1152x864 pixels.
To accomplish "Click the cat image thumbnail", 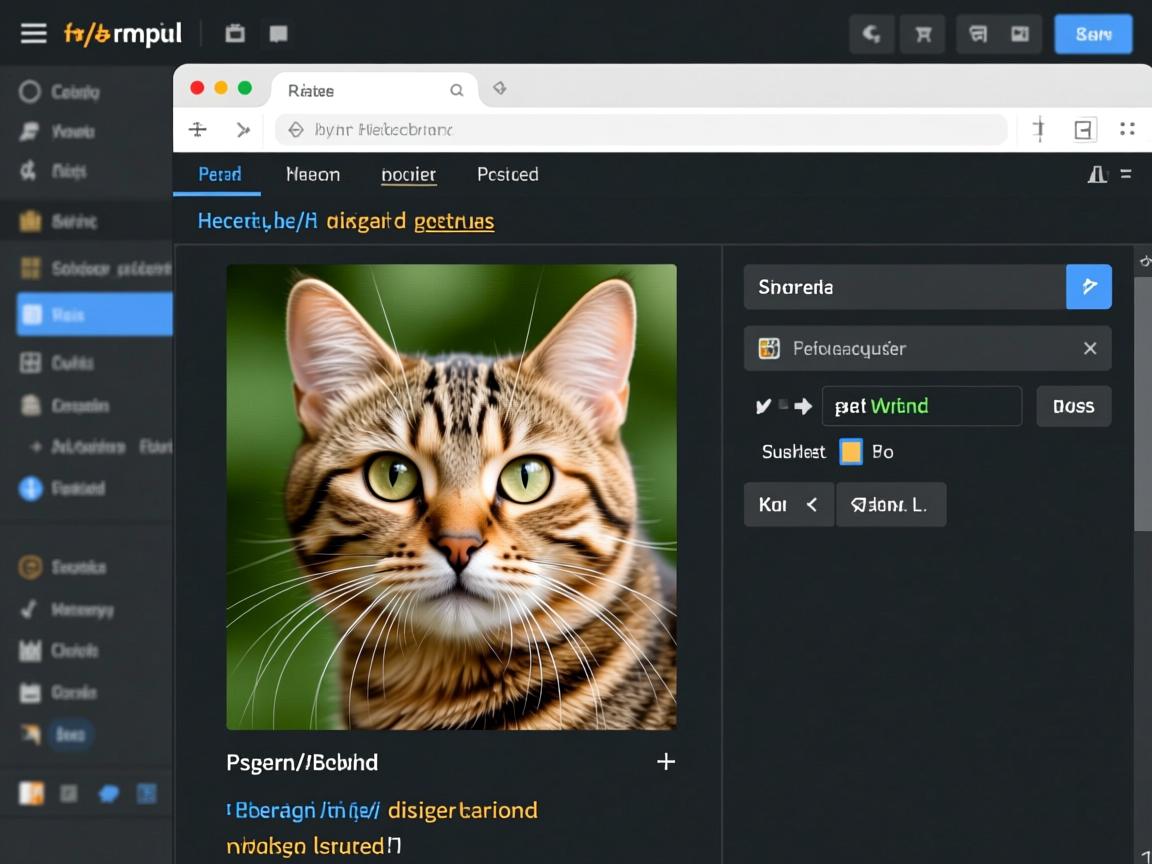I will (451, 496).
